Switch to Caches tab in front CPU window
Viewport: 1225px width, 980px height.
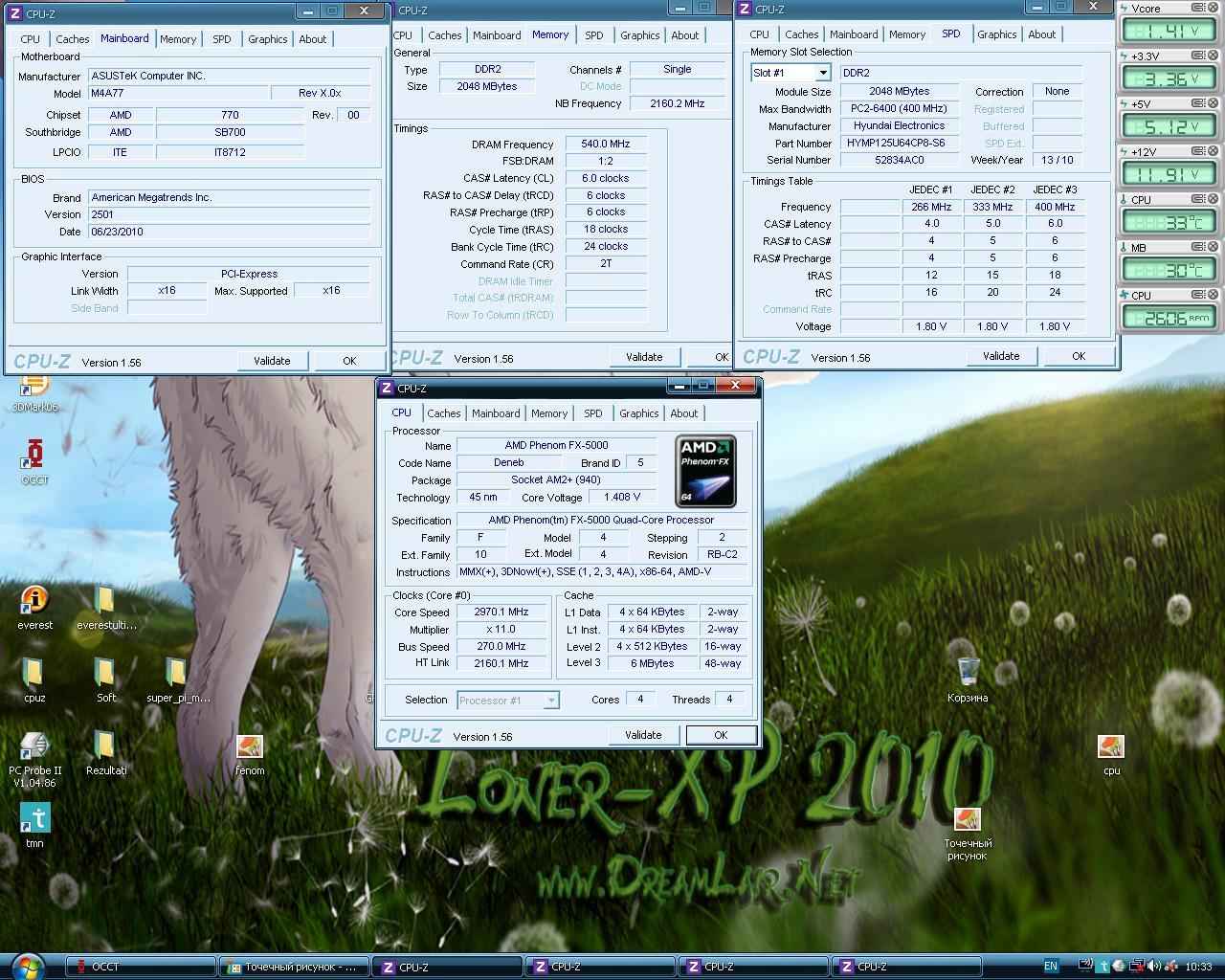tap(443, 413)
